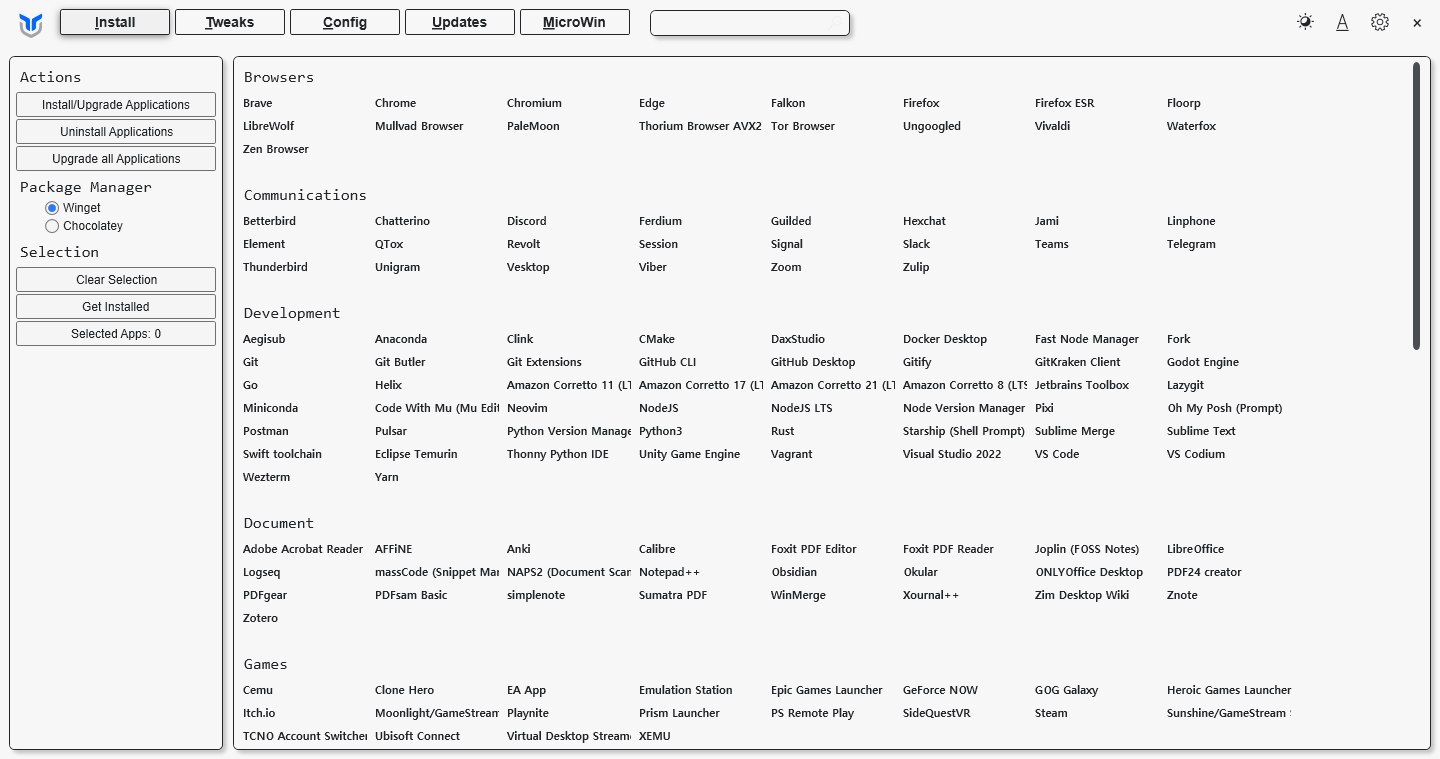Select Obsidian entry
Viewport: 1440px width, 759px height.
(x=794, y=572)
